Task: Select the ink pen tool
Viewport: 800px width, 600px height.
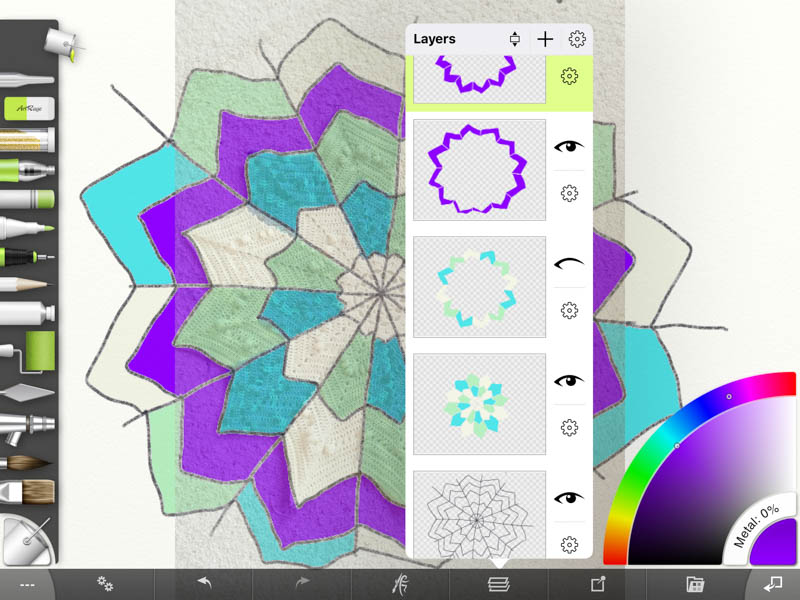Action: coord(27,257)
